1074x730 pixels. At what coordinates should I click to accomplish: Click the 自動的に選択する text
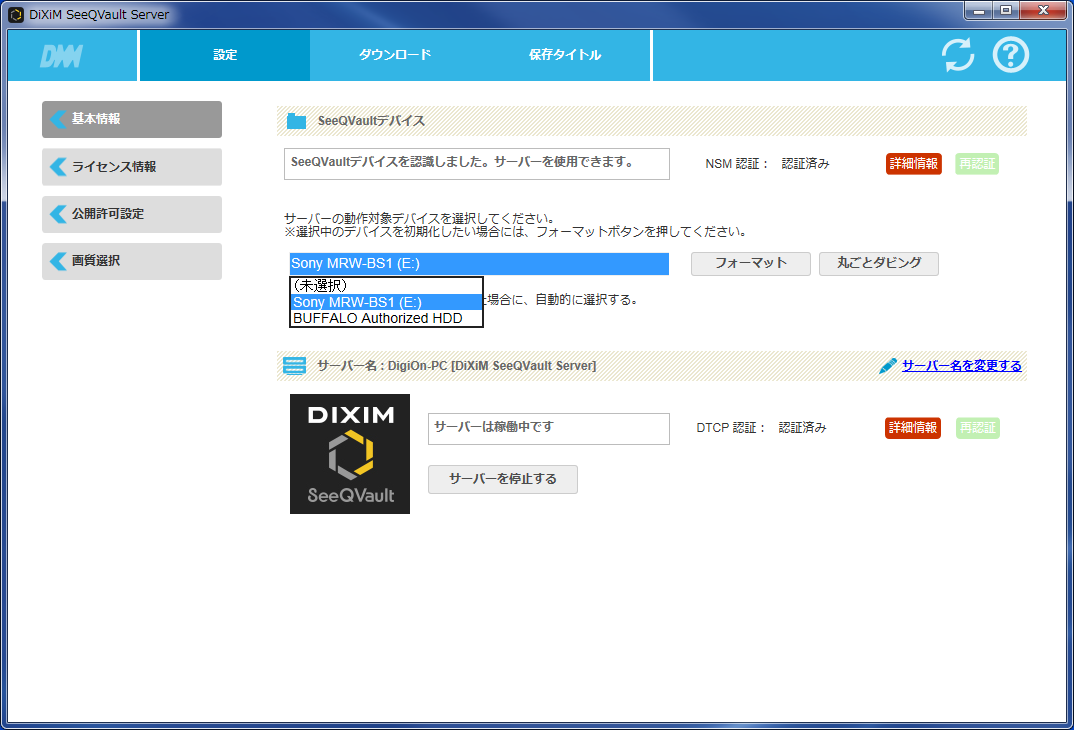click(x=586, y=300)
